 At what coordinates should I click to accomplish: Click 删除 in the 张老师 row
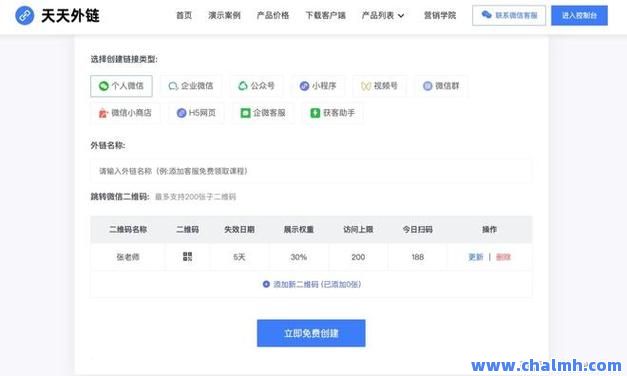tap(503, 257)
